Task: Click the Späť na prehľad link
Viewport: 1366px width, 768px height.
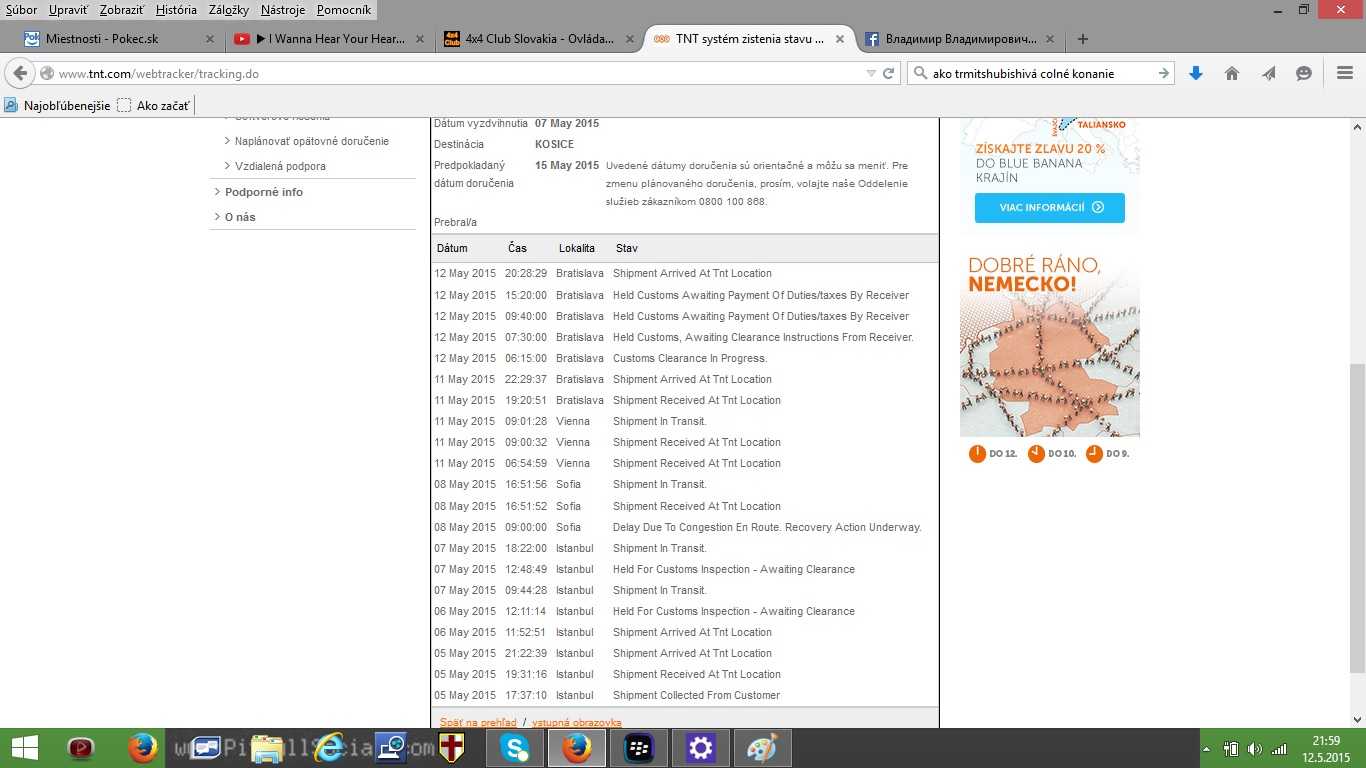Action: (x=478, y=722)
